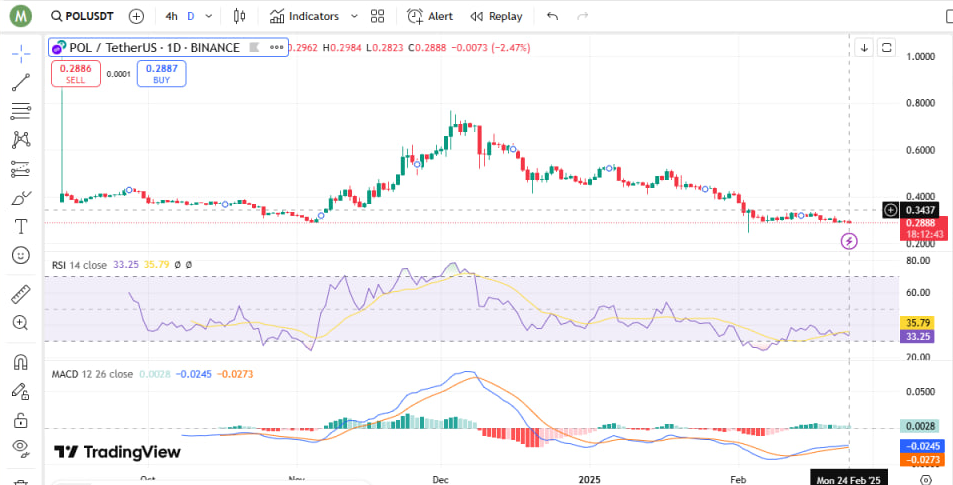This screenshot has width=953, height=485.
Task: Select the D daily timeframe
Action: 191,16
